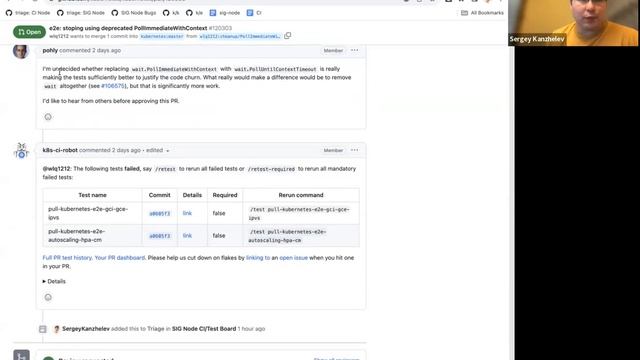This screenshot has width=640, height=360.
Task: Open the SergeyKanzhelev profile link in timeline
Action: coord(86,329)
